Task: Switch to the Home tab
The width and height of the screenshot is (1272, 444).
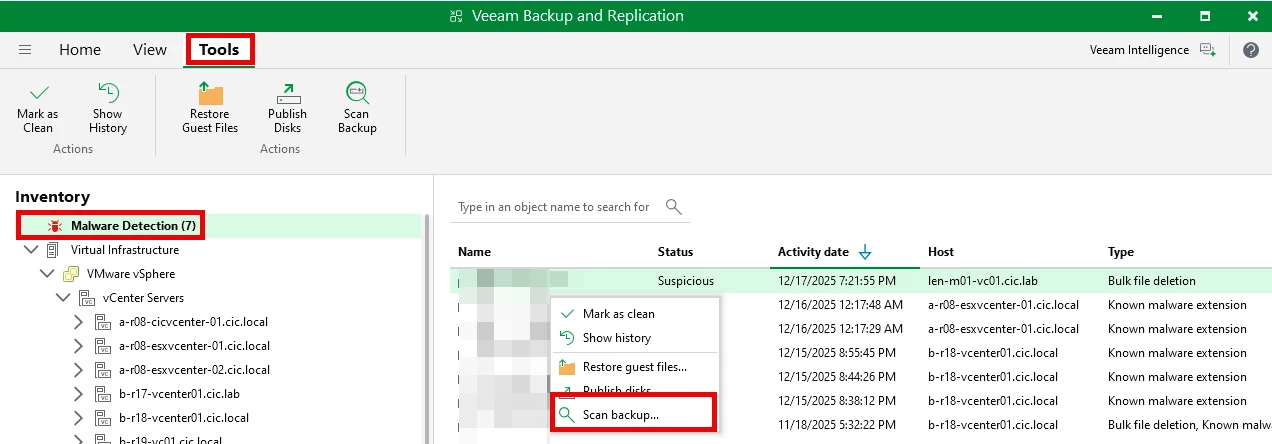Action: (x=80, y=50)
